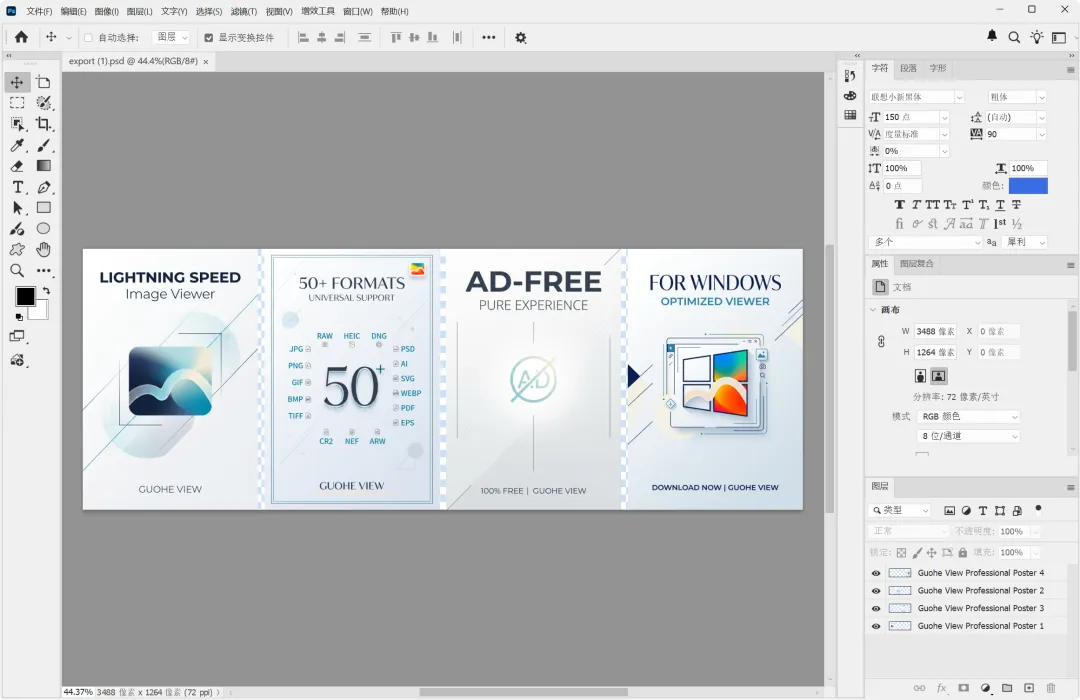This screenshot has height=700, width=1080.
Task: Enable the Auto-Select checkbox
Action: [88, 38]
